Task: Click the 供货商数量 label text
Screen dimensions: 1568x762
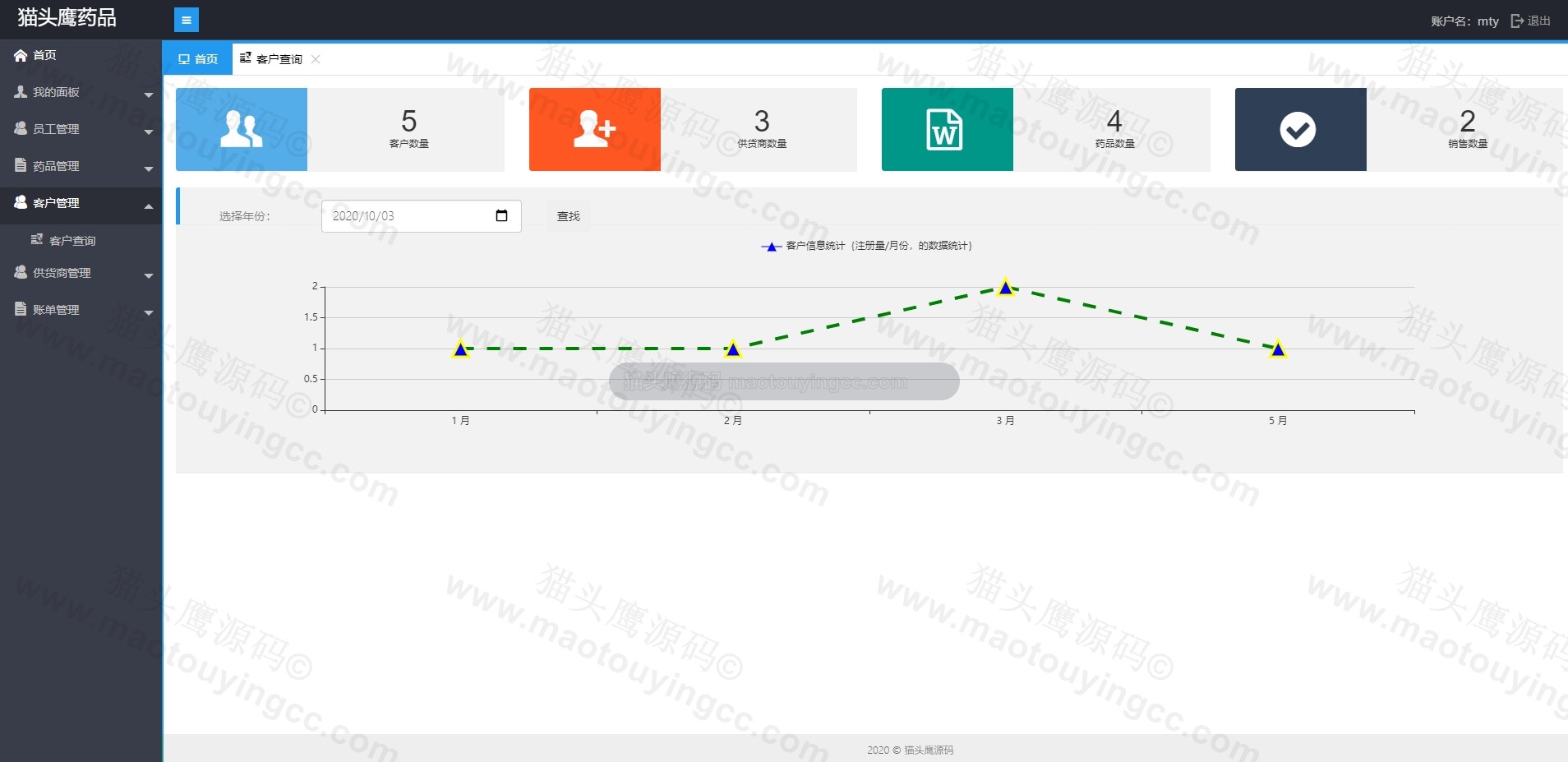Action: pyautogui.click(x=762, y=144)
